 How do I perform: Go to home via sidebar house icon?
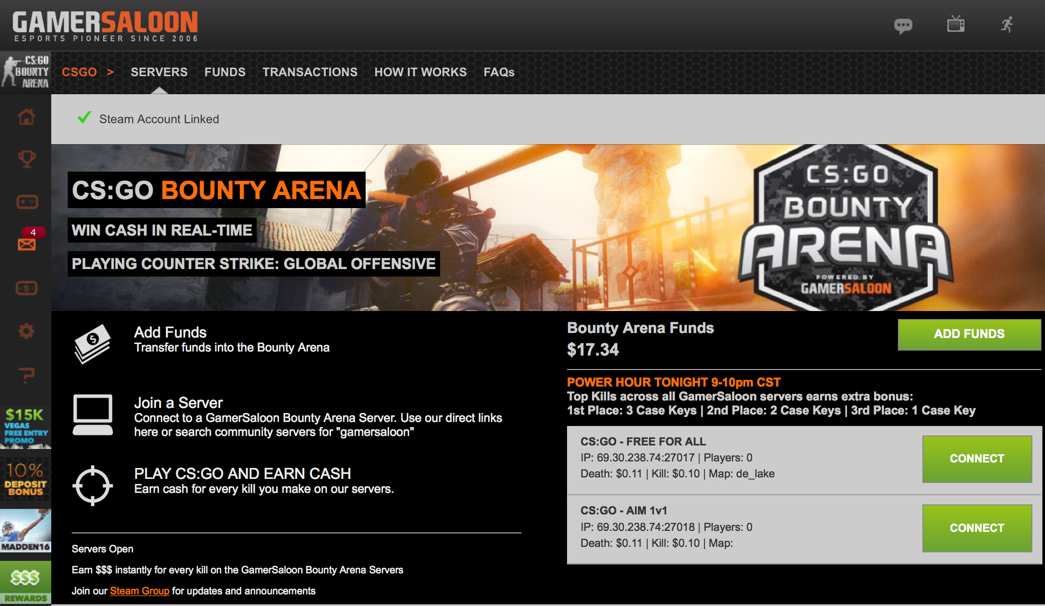(26, 118)
